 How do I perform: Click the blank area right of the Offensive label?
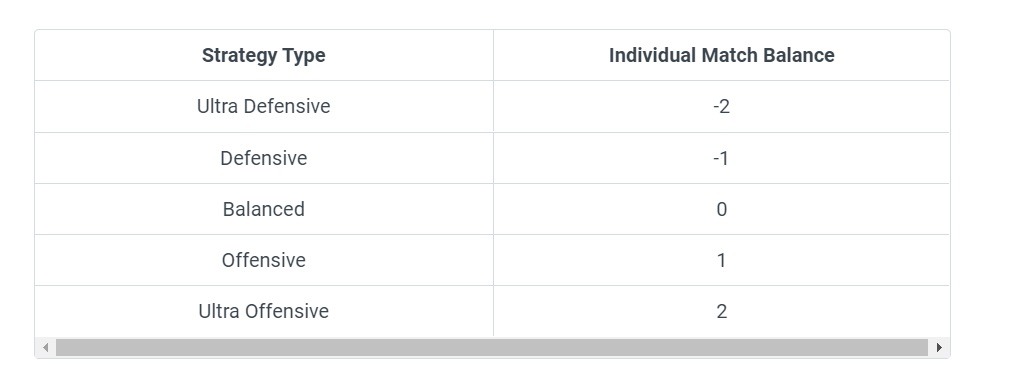(x=400, y=261)
